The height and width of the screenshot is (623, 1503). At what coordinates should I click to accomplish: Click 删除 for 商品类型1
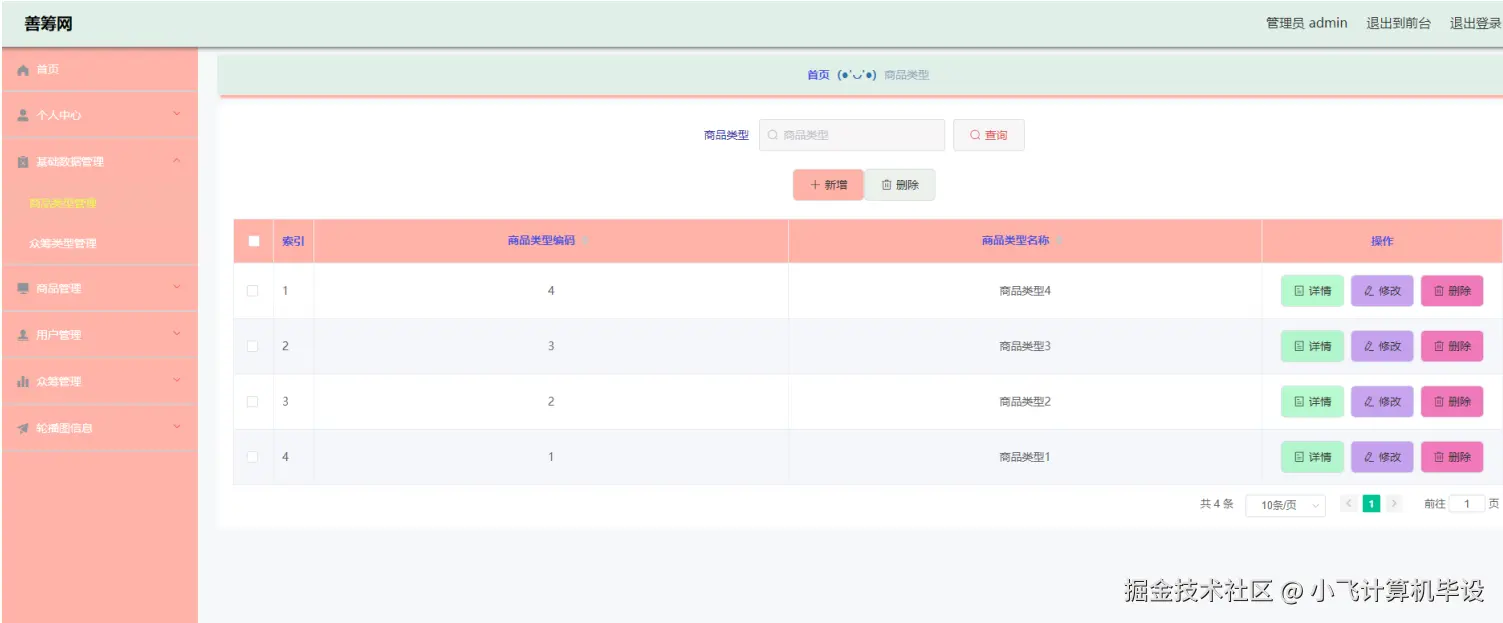click(1452, 457)
